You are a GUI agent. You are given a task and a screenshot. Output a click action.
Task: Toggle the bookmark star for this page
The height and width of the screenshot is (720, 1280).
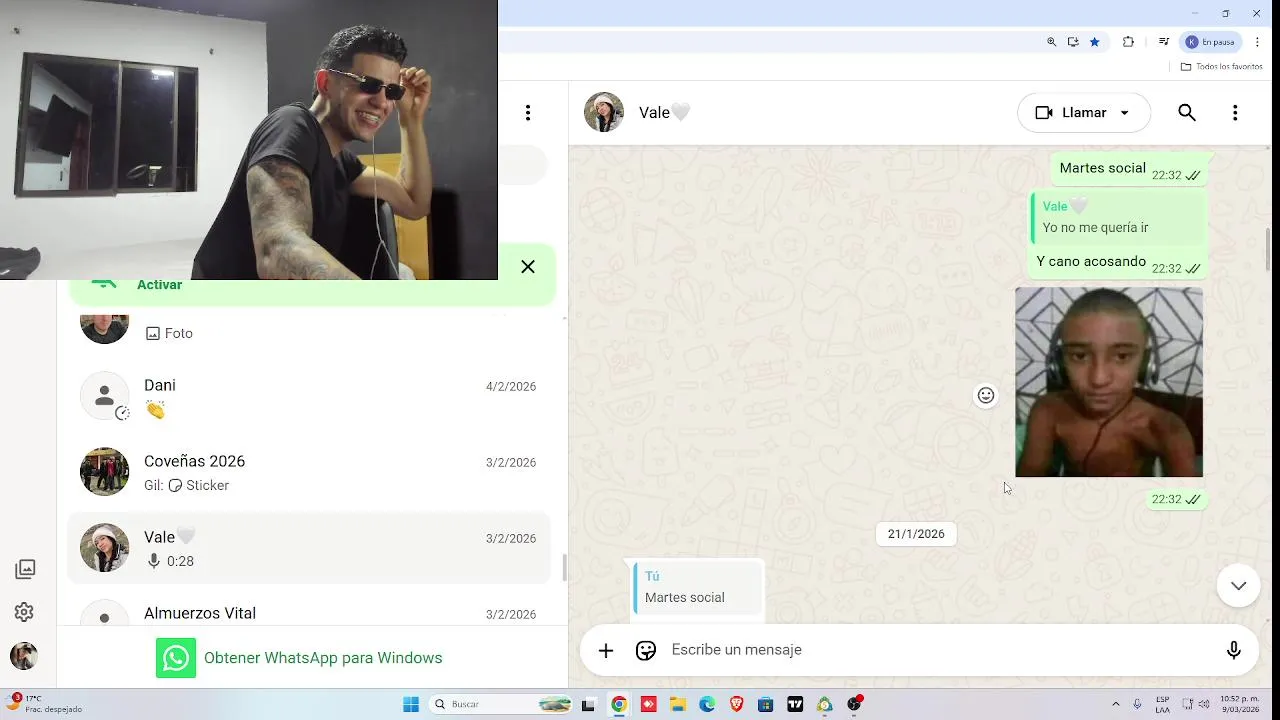coord(1095,42)
